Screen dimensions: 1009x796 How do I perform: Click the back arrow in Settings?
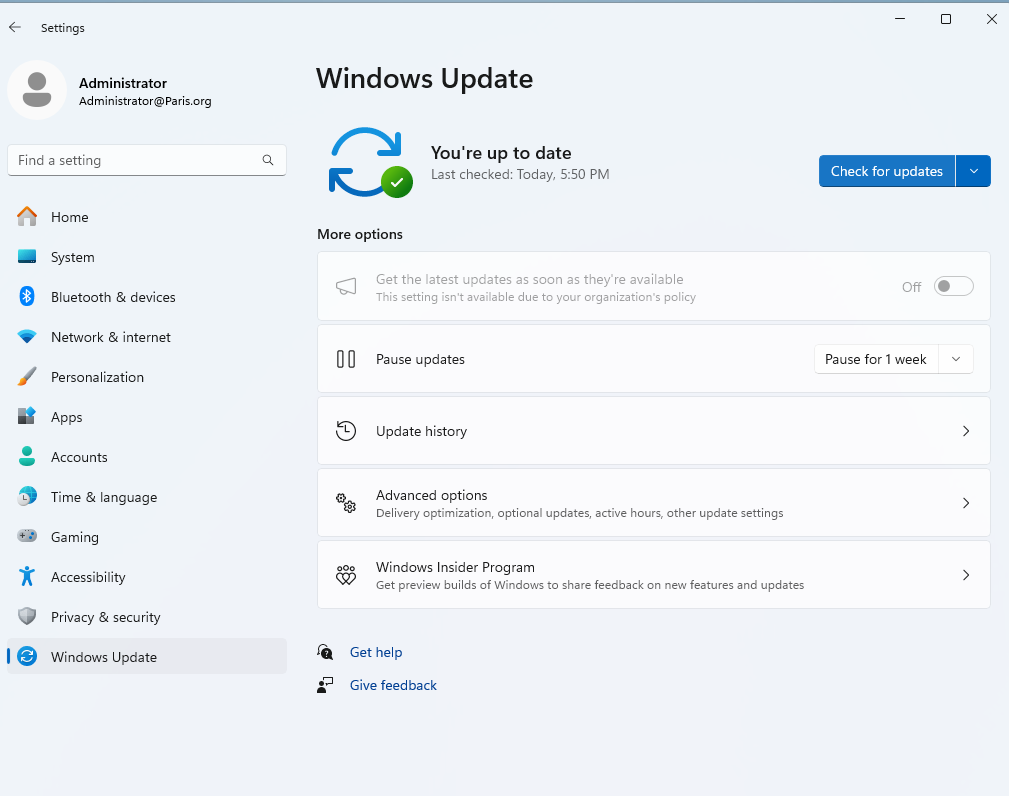coord(15,27)
